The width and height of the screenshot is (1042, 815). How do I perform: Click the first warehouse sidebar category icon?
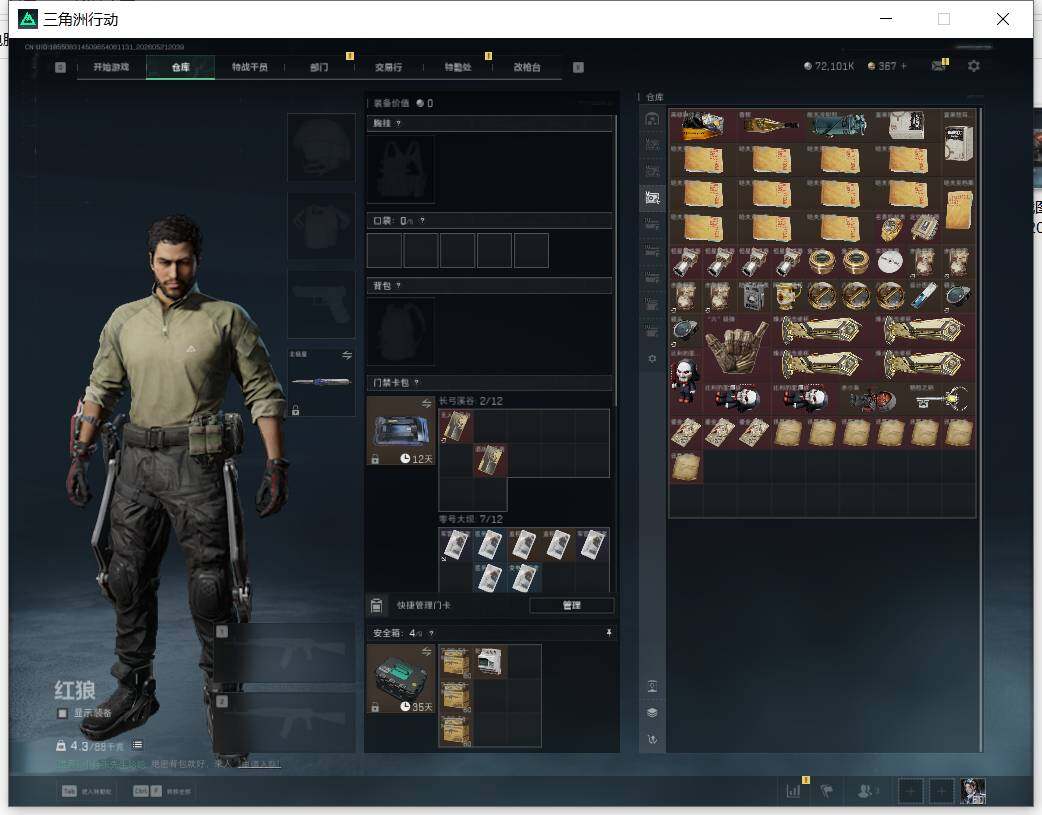[652, 118]
